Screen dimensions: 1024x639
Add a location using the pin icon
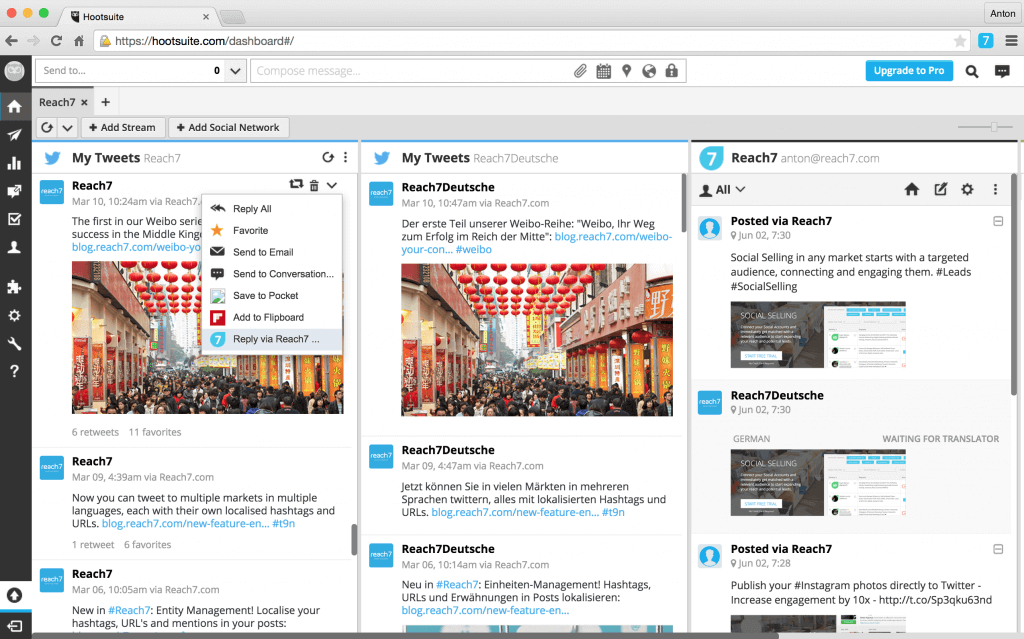626,70
